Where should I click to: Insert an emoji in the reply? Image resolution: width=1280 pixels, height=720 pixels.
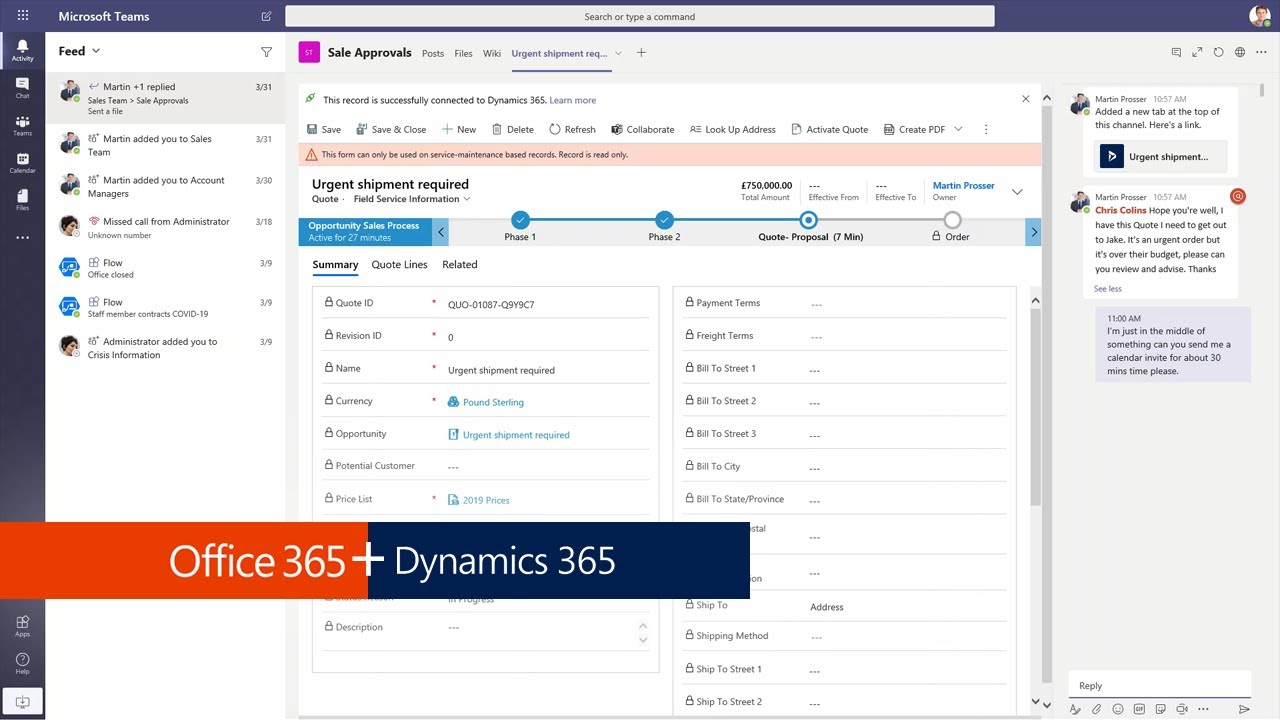[1118, 709]
